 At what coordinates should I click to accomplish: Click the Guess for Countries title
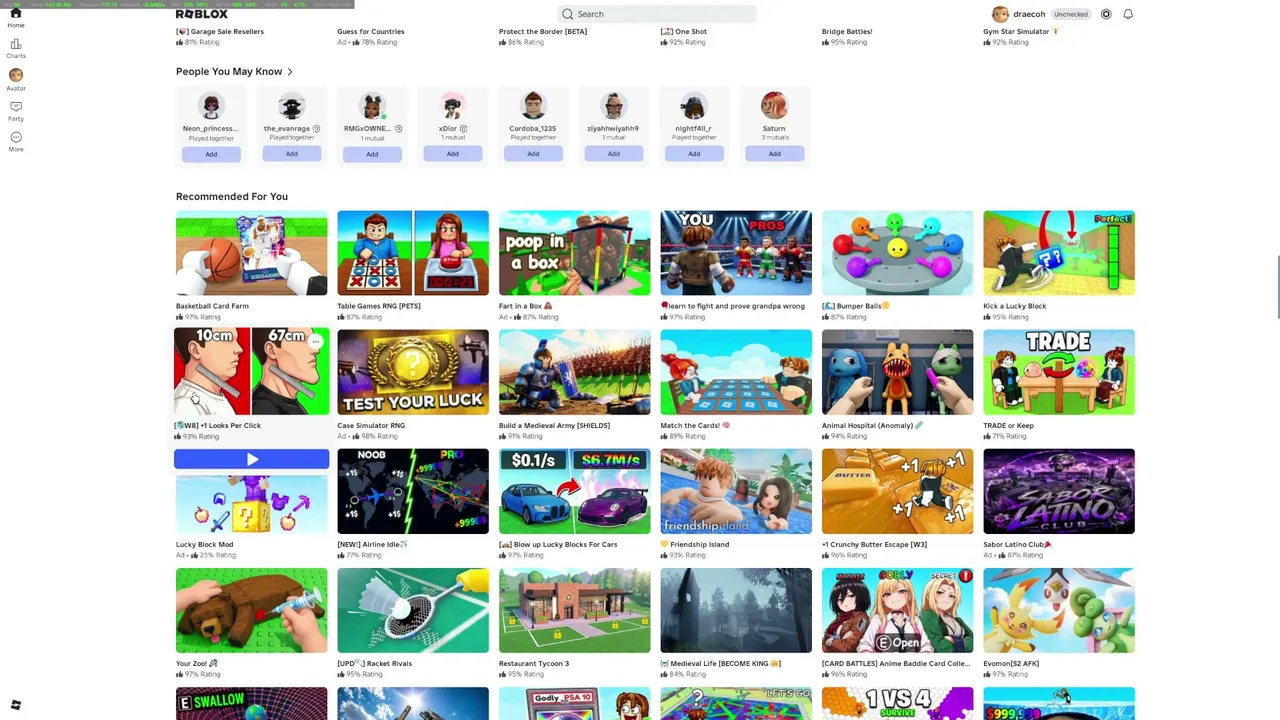pyautogui.click(x=371, y=32)
